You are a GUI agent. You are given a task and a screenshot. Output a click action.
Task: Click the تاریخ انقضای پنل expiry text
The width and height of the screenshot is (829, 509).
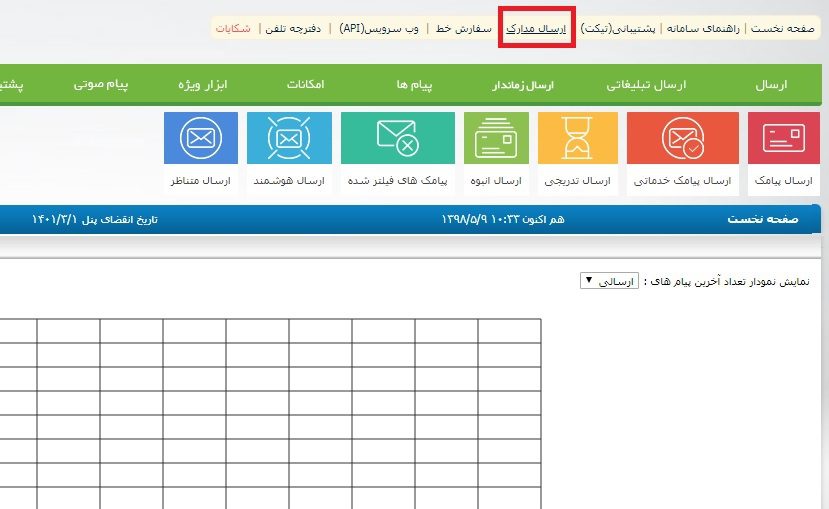(x=95, y=219)
